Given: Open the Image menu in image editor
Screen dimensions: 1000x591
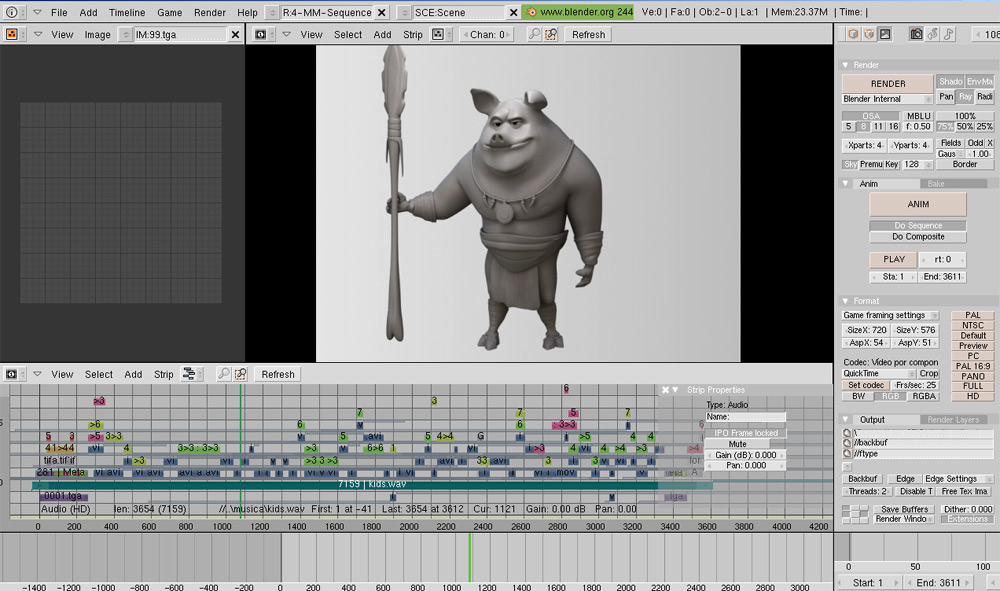Looking at the screenshot, I should point(98,34).
